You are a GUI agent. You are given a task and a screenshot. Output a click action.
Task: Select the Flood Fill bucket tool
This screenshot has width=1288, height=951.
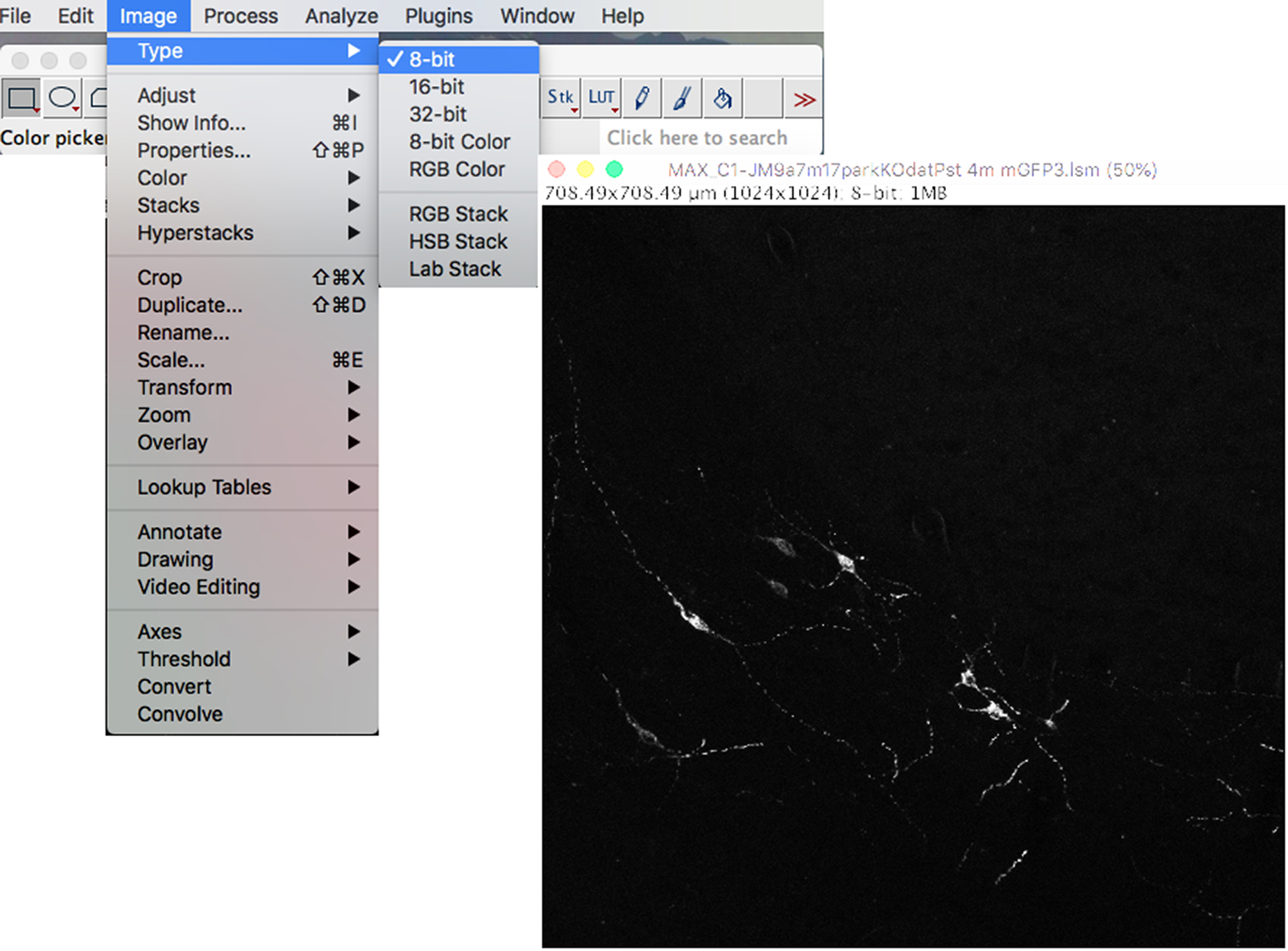click(723, 98)
